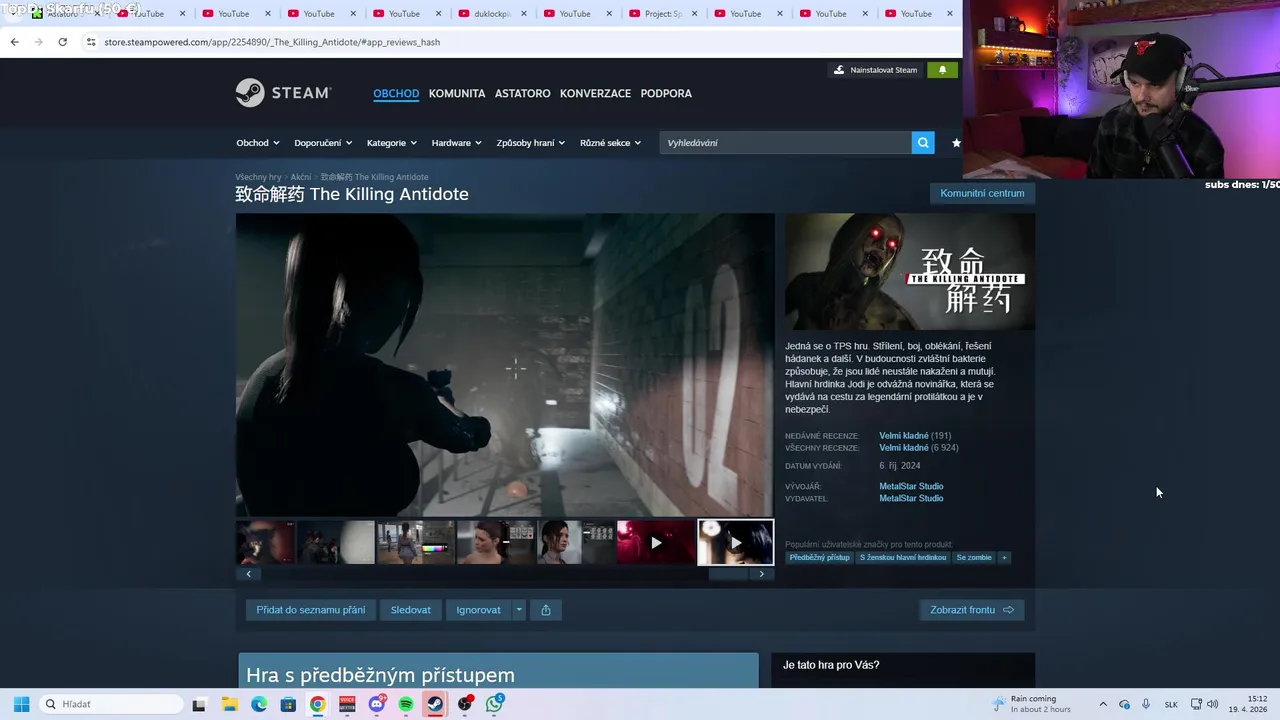Click the browser forward arrow
Image resolution: width=1280 pixels, height=720 pixels.
pyautogui.click(x=38, y=42)
